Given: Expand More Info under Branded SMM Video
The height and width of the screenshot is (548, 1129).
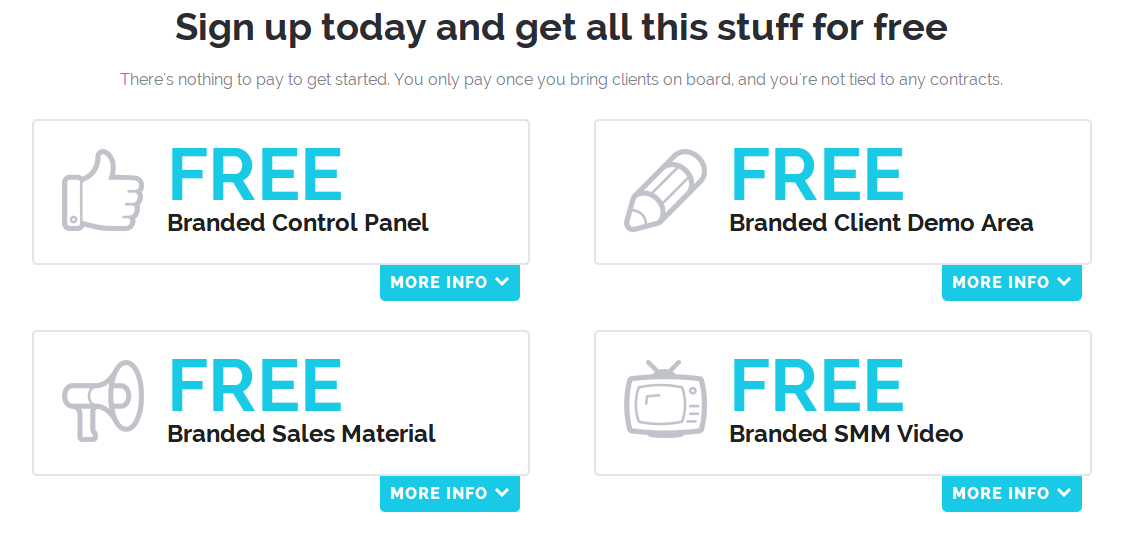Looking at the screenshot, I should pyautogui.click(x=1011, y=493).
